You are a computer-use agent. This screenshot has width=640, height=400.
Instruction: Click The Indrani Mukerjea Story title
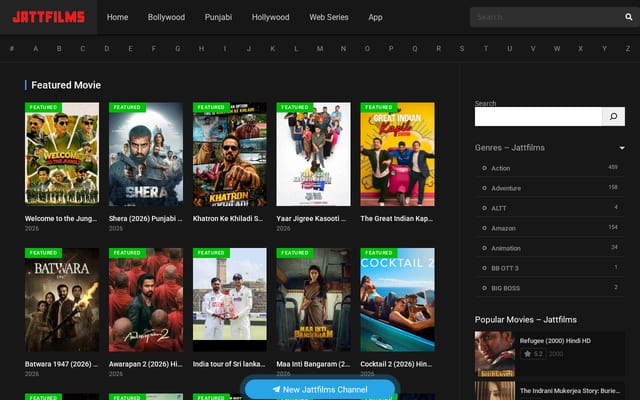570,390
